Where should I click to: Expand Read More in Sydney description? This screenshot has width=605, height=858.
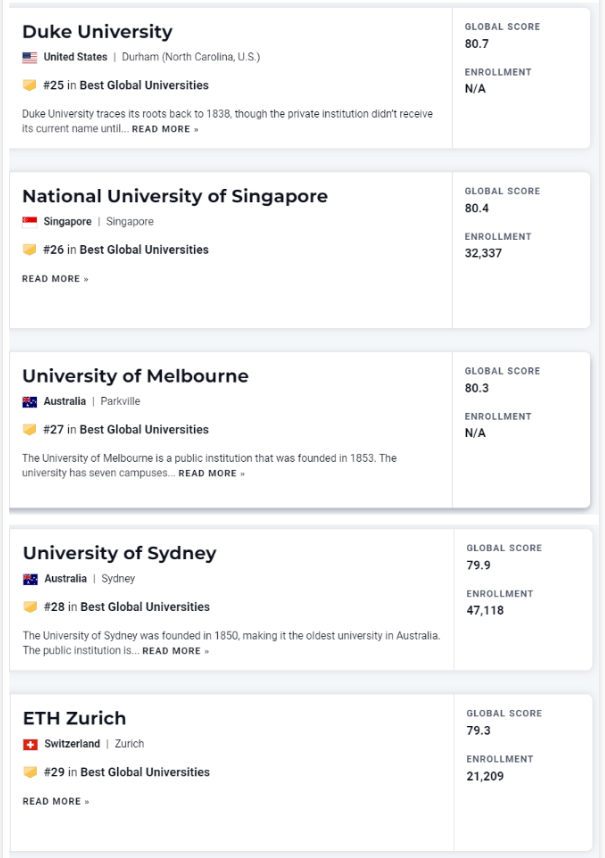175,651
